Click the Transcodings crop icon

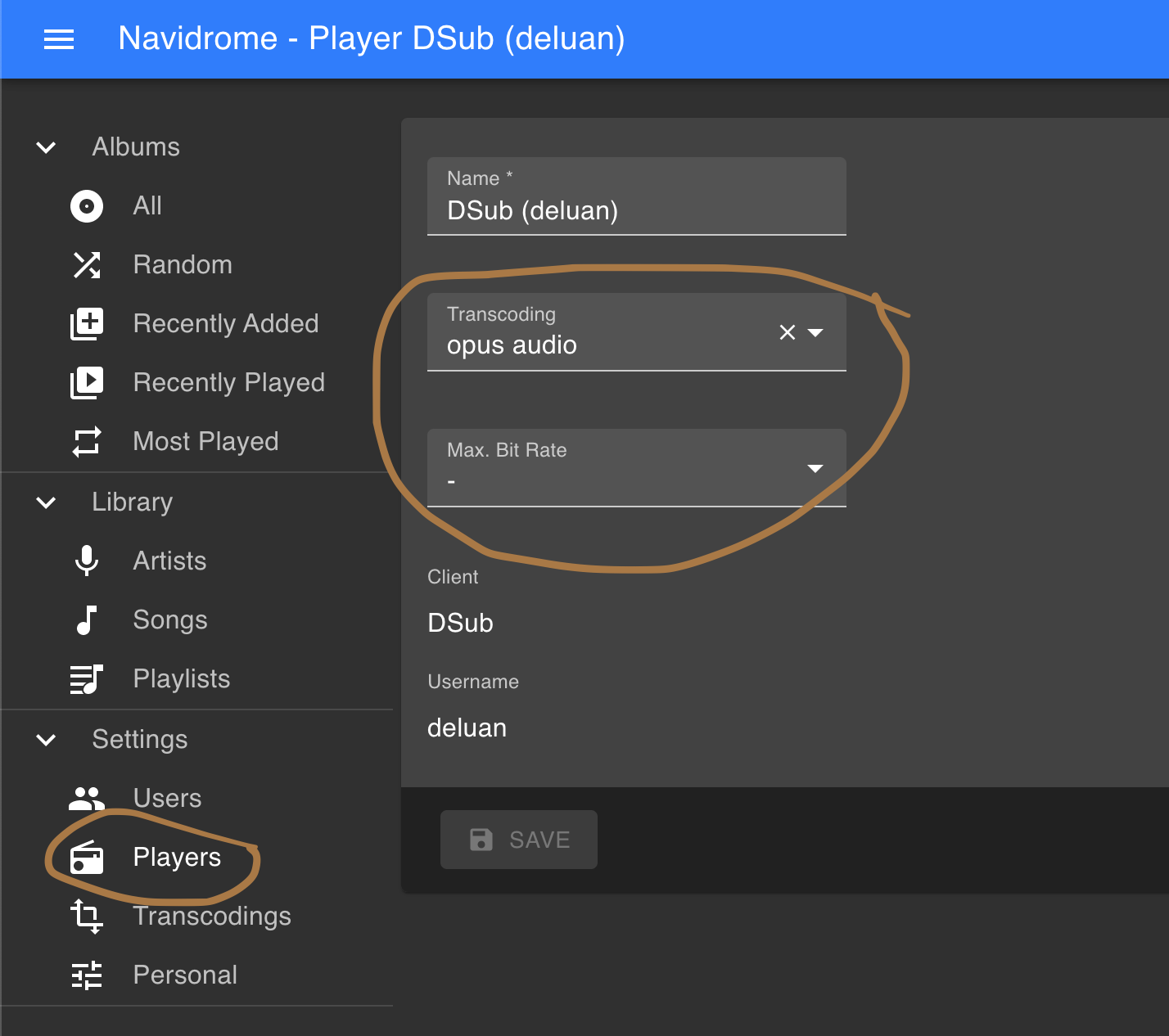tap(86, 917)
